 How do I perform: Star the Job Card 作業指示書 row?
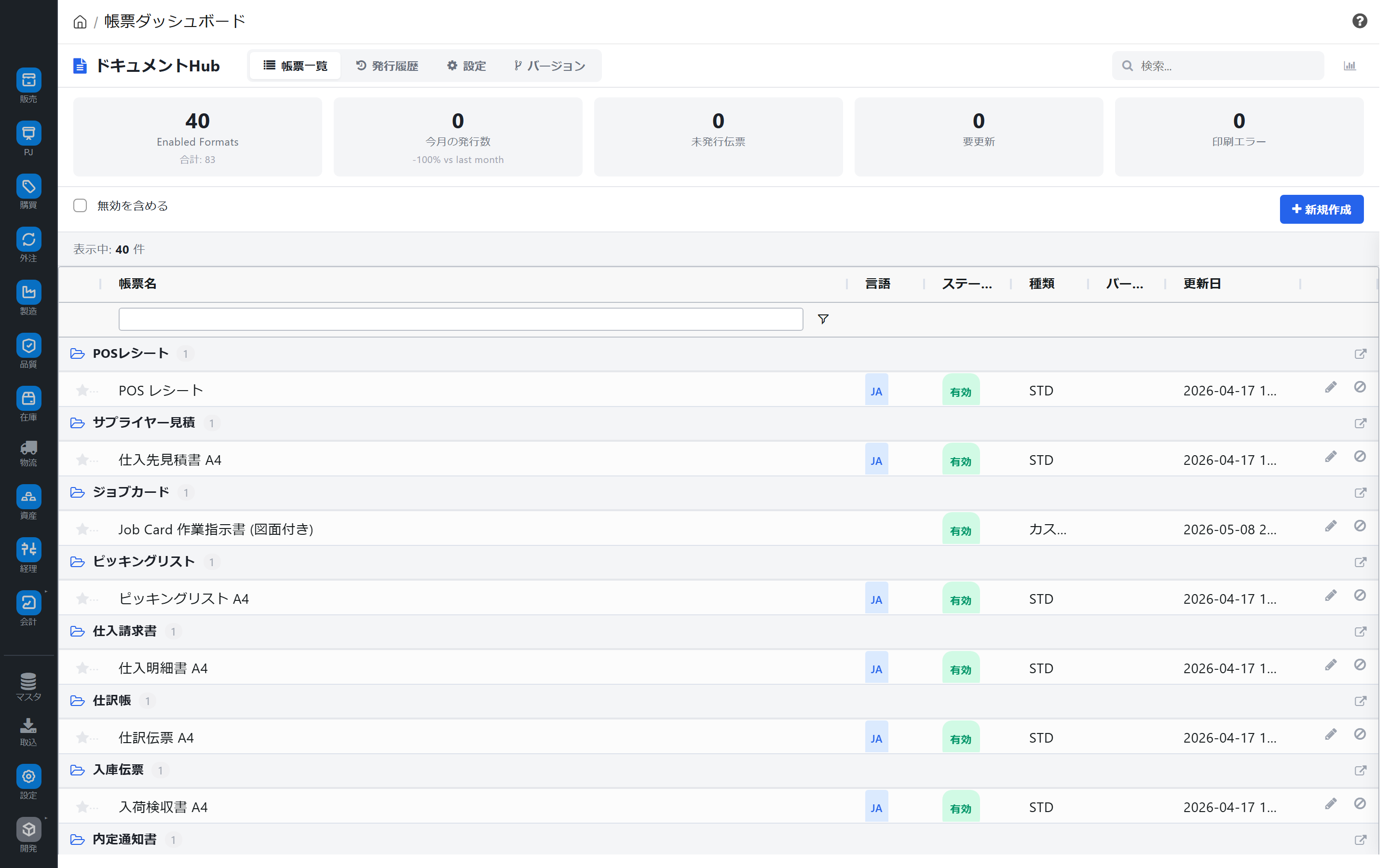pyautogui.click(x=82, y=530)
